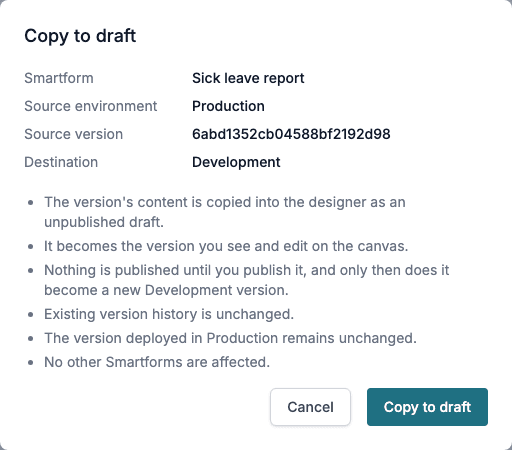
Task: Click the 'Smartform' label
Action: pyautogui.click(x=59, y=78)
